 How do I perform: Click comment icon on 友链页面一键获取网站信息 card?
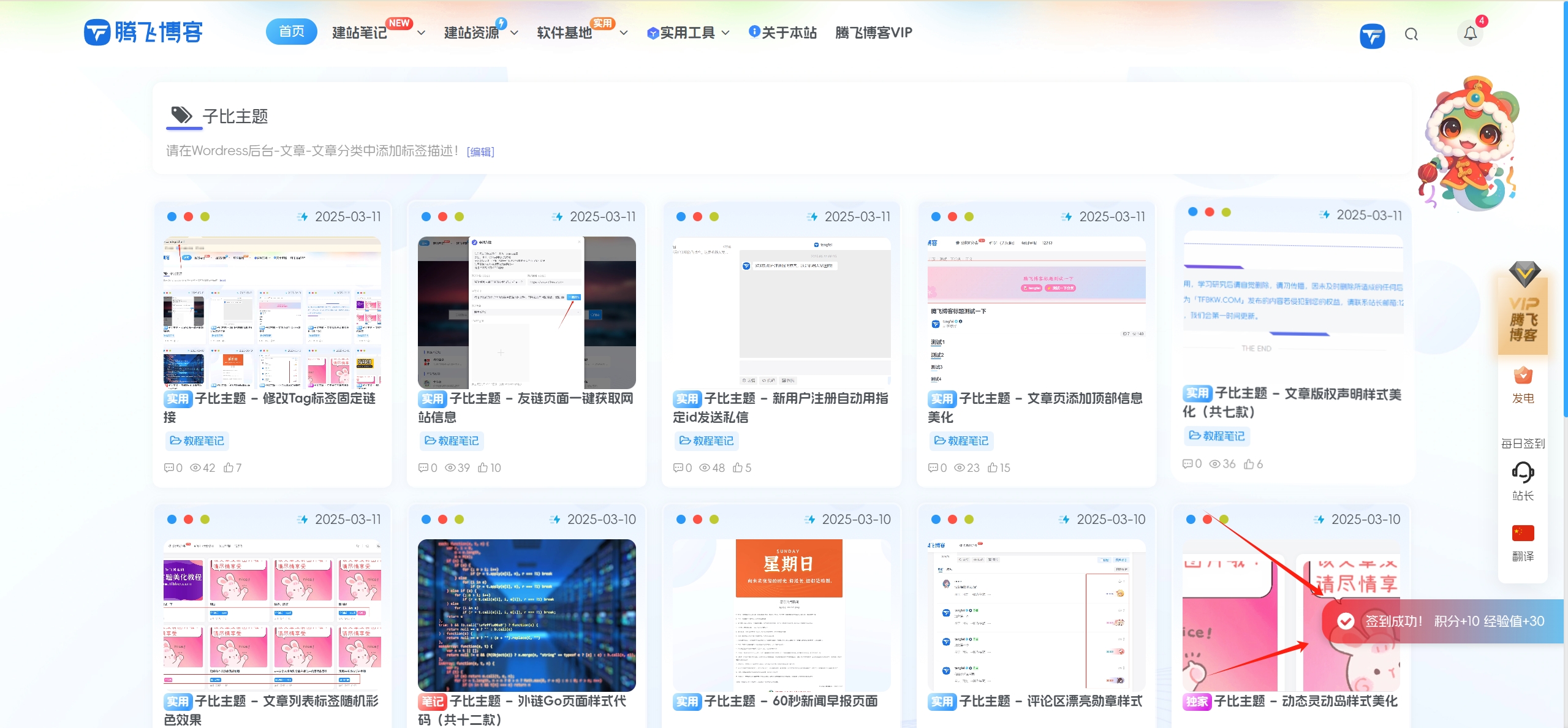[423, 468]
